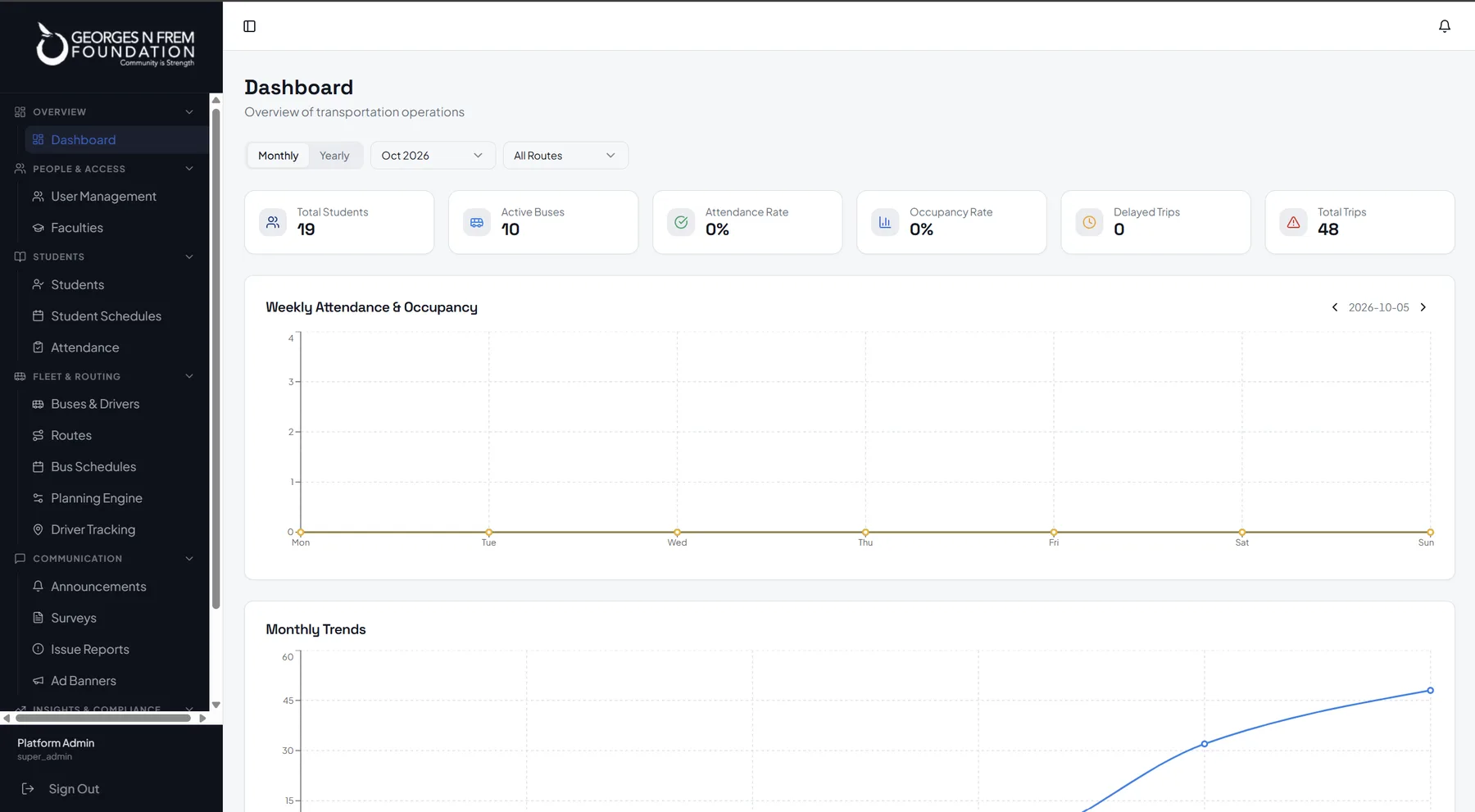Viewport: 1475px width, 812px height.
Task: Open notifications bell
Action: pos(1445,26)
